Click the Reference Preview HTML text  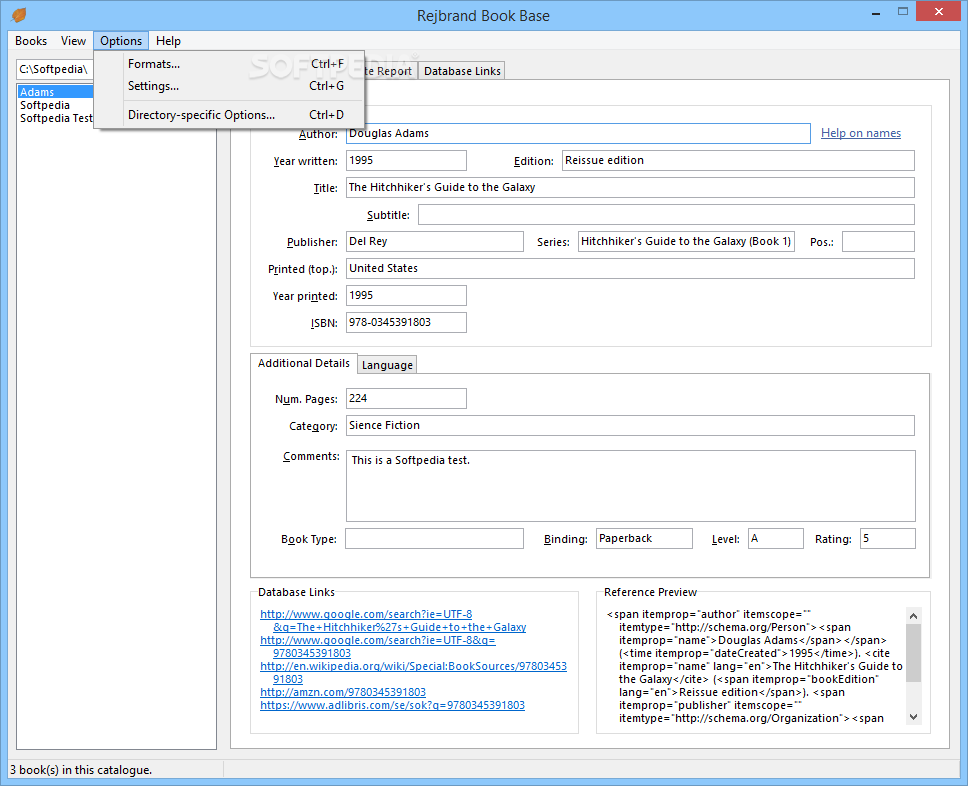pos(754,666)
